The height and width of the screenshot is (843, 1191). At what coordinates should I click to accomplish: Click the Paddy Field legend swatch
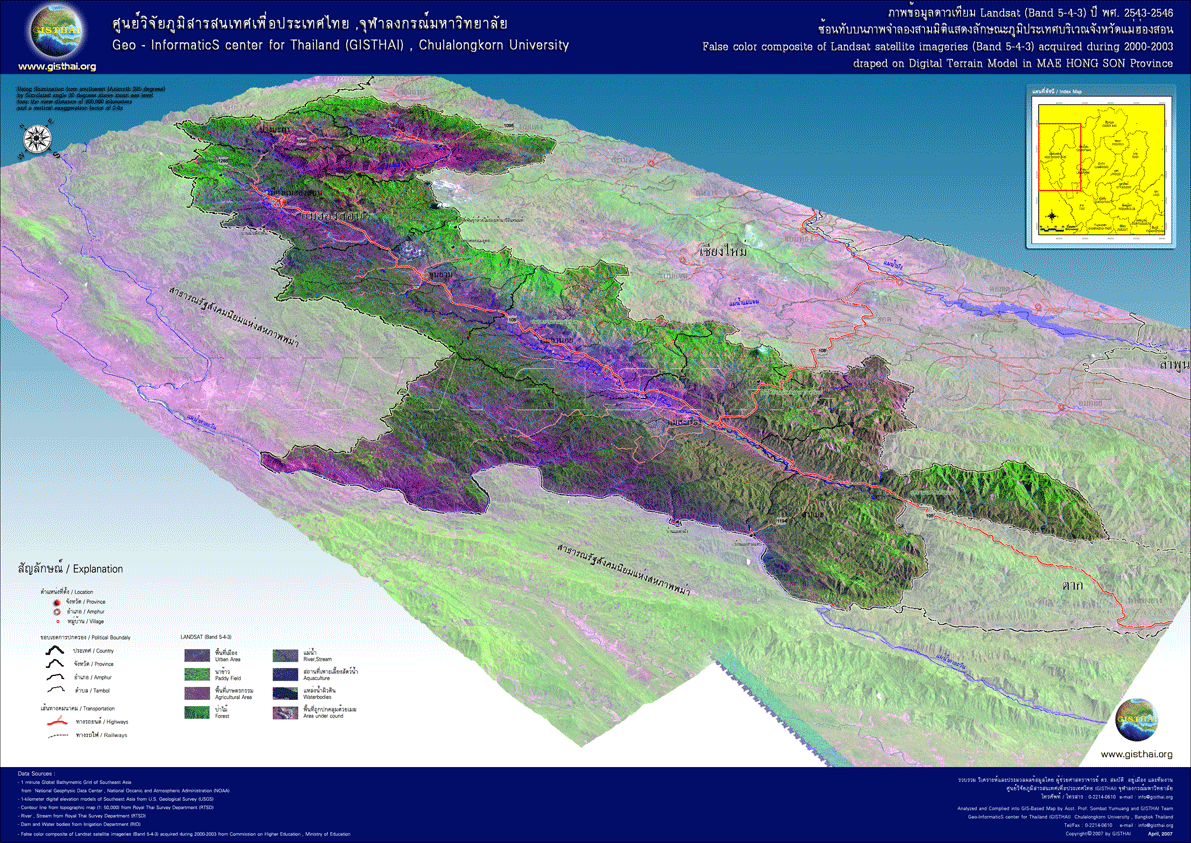click(x=197, y=674)
